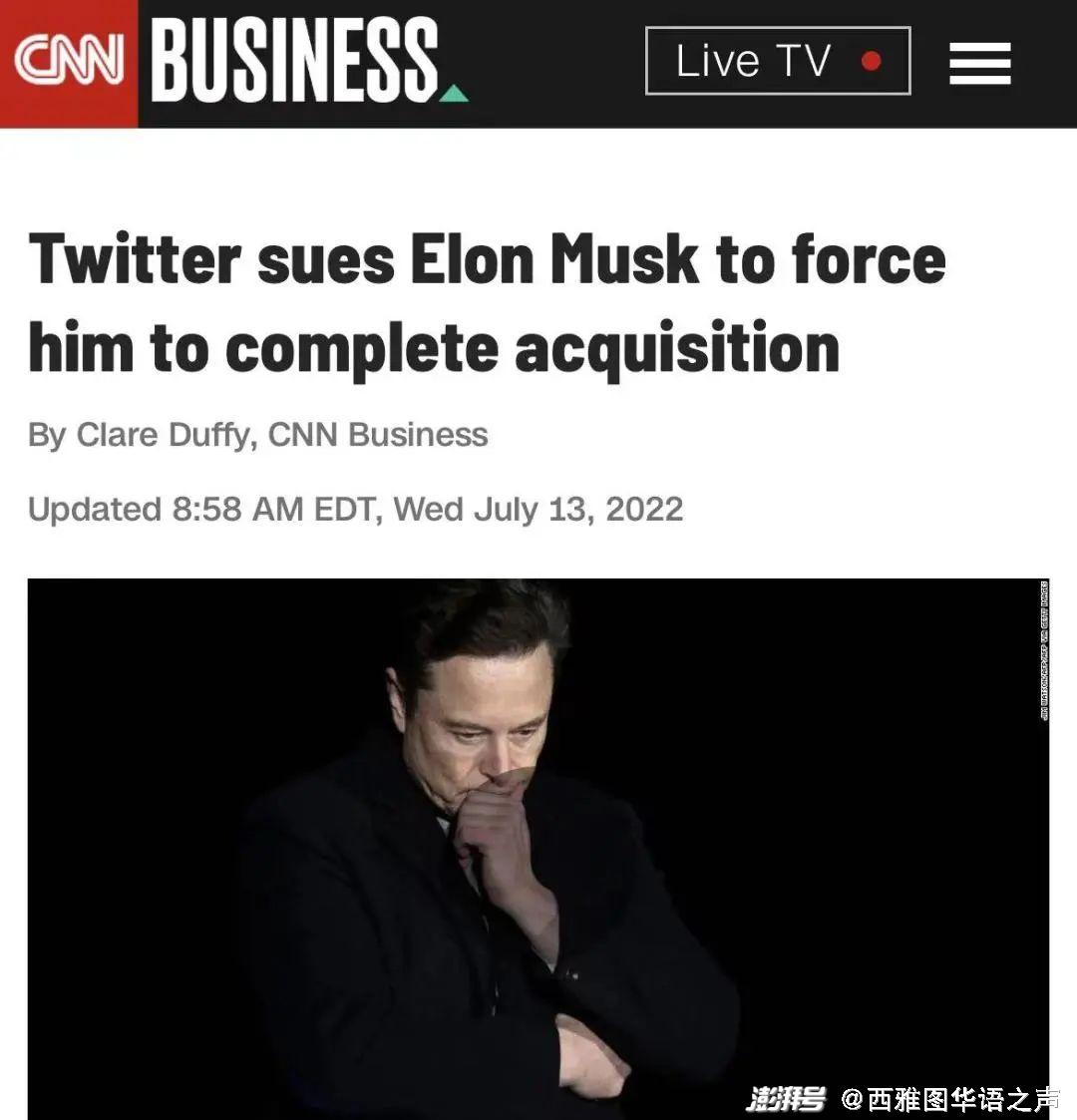Go to the BUSINESS section wordmark

(x=295, y=62)
